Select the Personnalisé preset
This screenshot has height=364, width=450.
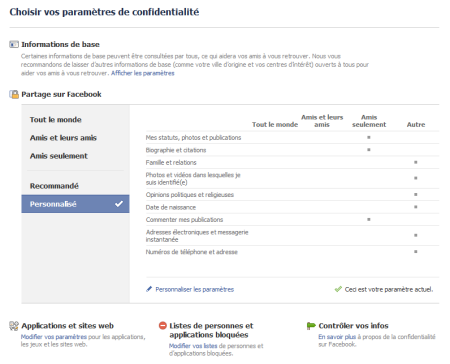(75, 204)
